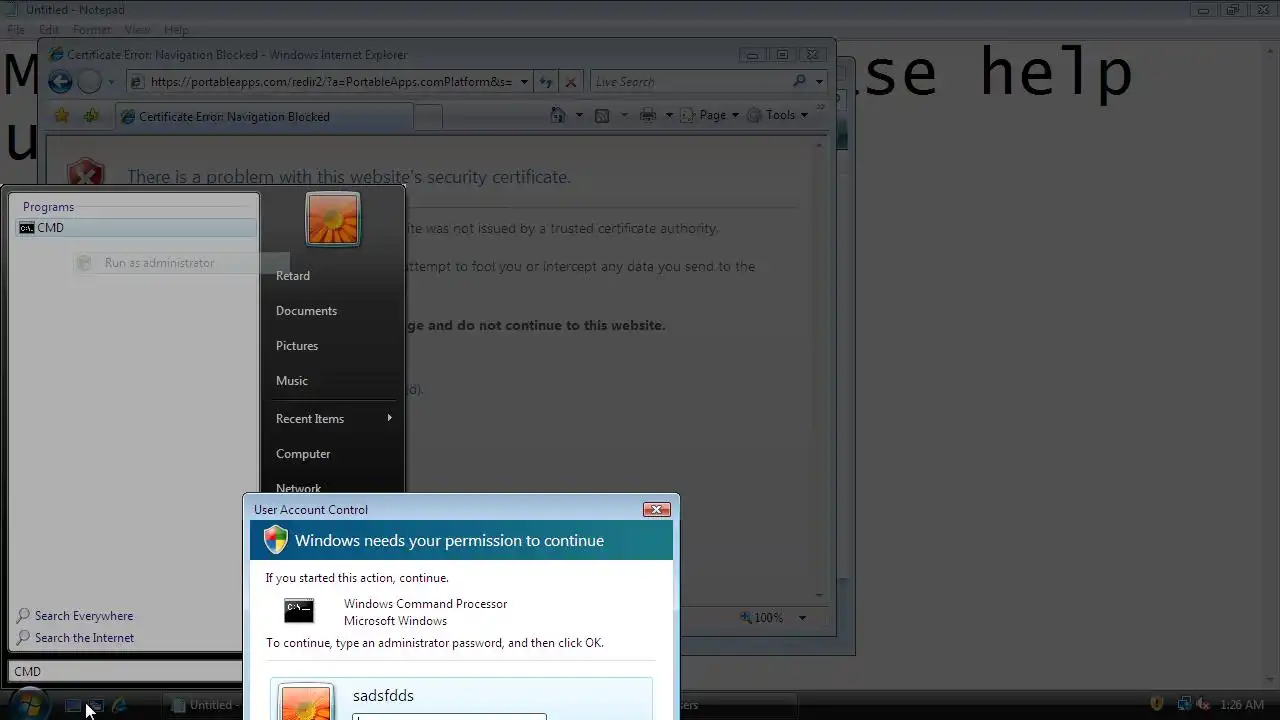Click the IE page scrollbar down arrow
Image resolution: width=1280 pixels, height=720 pixels.
[x=820, y=594]
